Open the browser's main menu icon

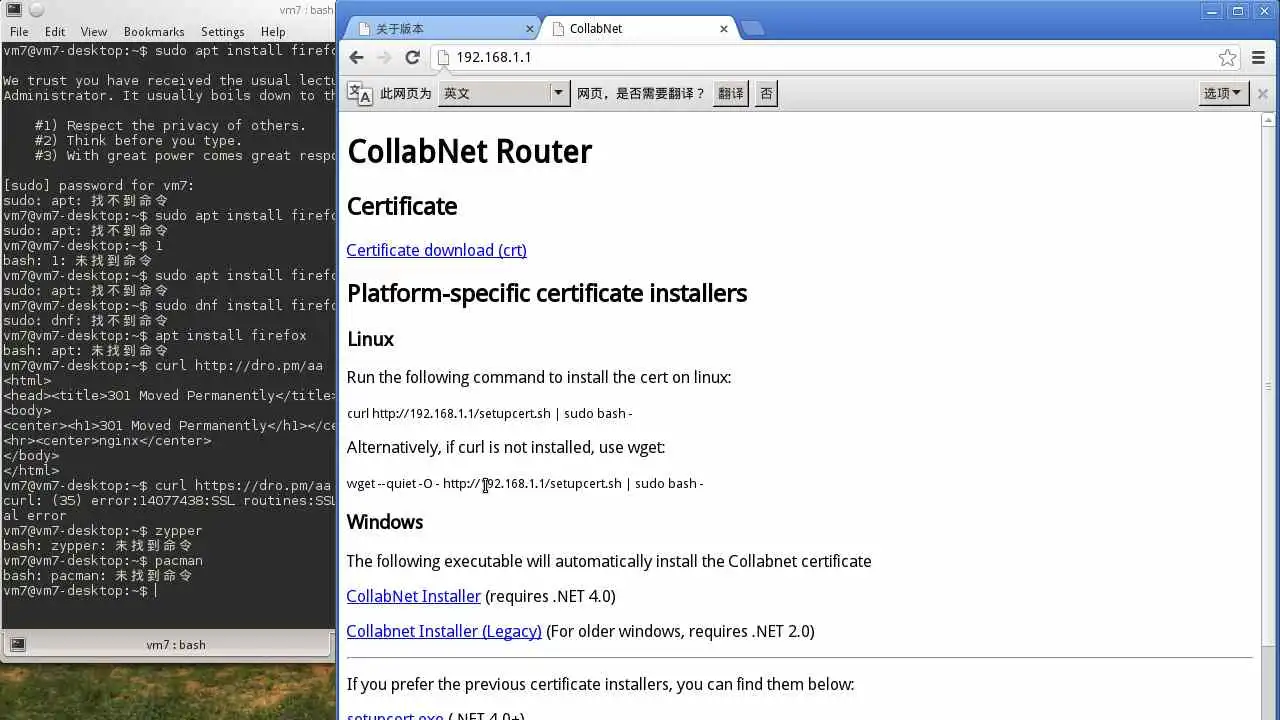pos(1258,58)
